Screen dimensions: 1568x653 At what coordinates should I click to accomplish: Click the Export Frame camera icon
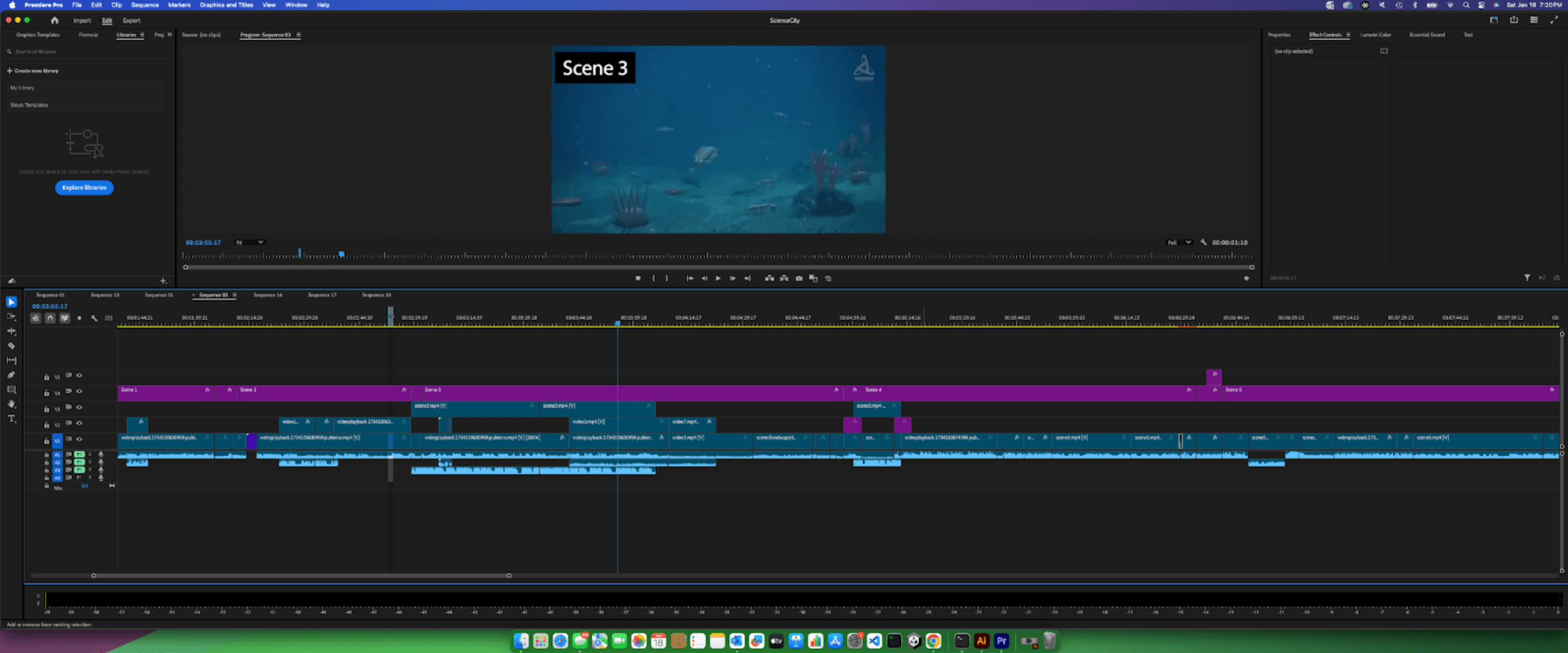point(799,278)
